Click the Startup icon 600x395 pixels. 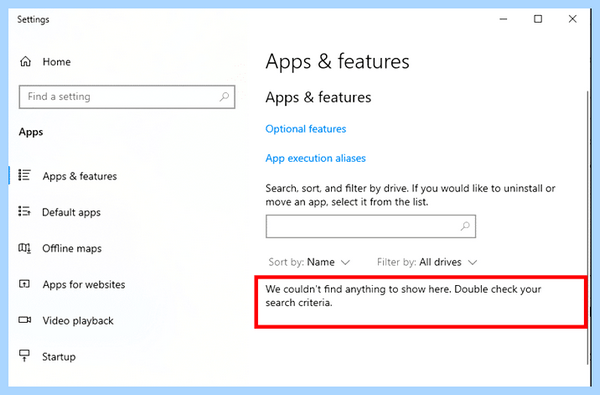[24, 356]
